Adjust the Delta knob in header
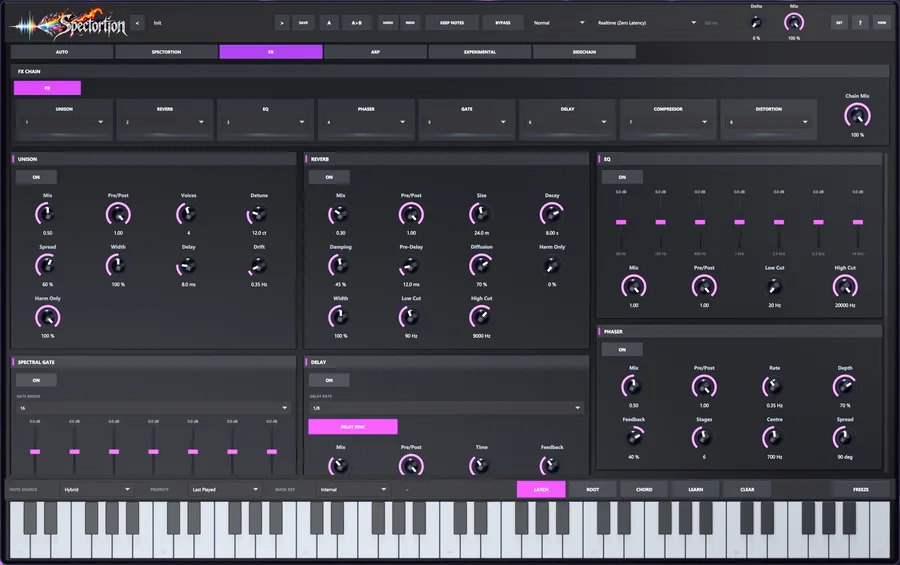Screen dimensions: 900x565 [757, 23]
